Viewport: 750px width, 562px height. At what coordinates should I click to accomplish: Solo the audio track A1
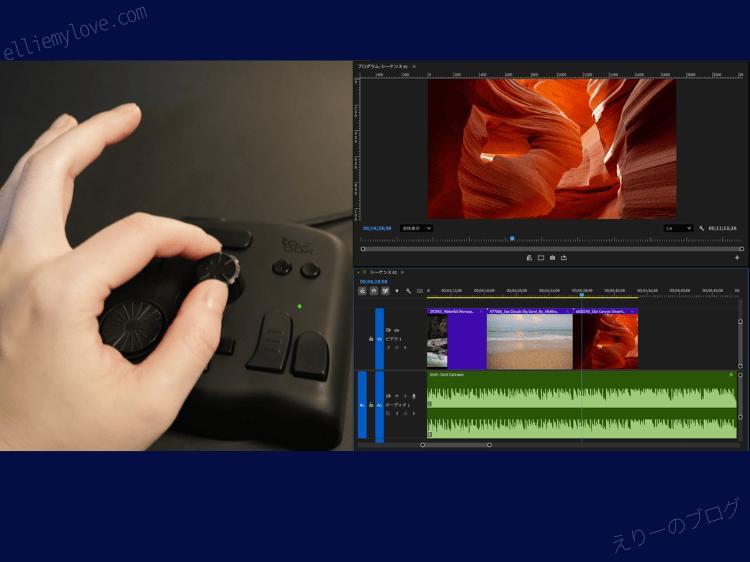click(404, 396)
